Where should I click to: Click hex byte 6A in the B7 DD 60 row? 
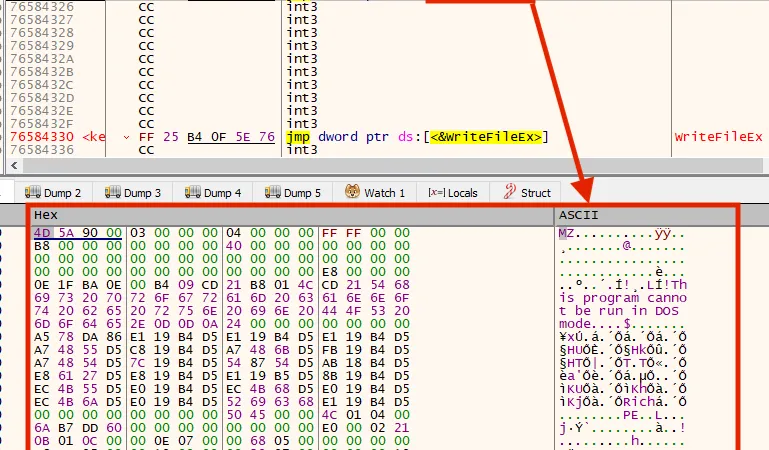42,427
